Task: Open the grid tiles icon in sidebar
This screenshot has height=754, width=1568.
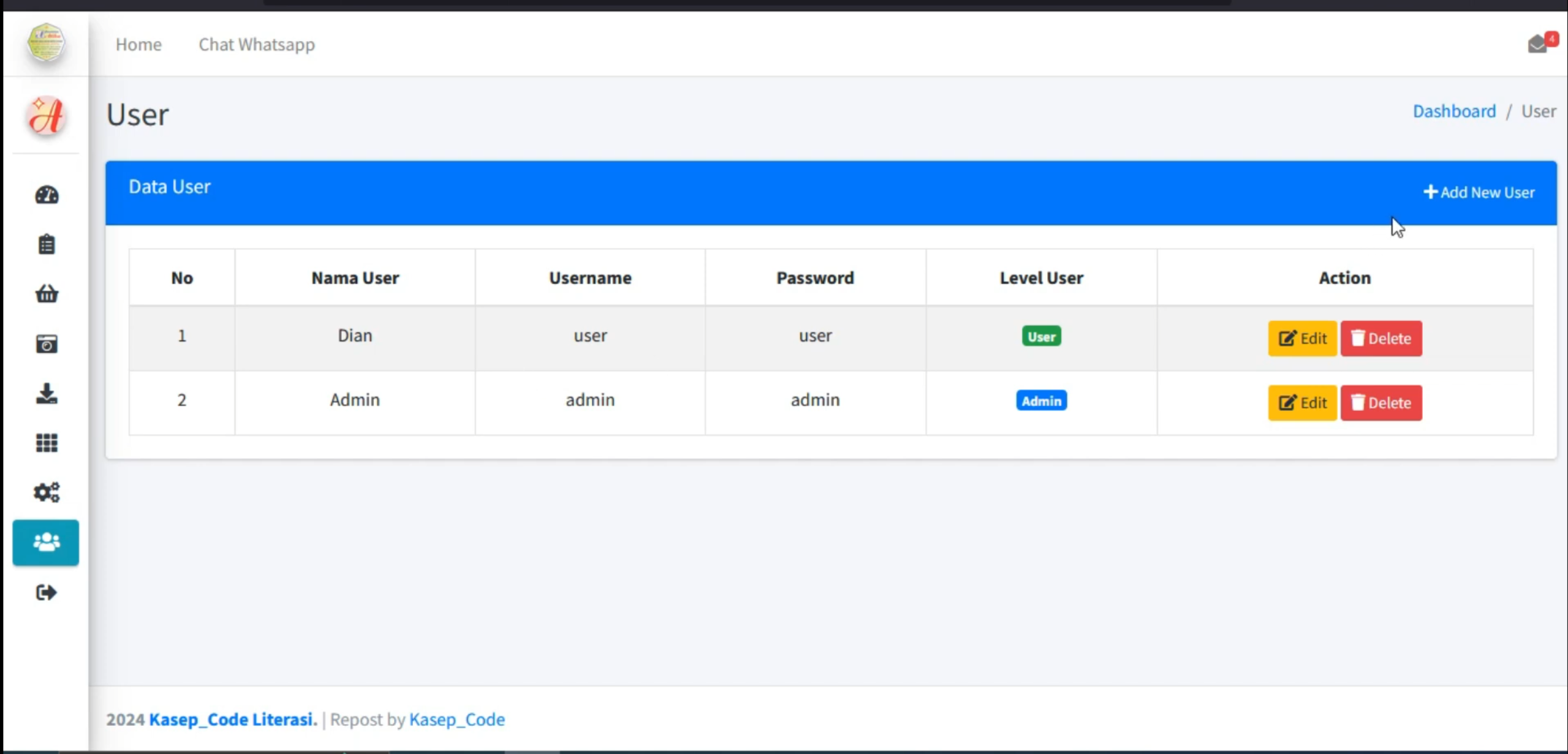Action: pyautogui.click(x=47, y=443)
